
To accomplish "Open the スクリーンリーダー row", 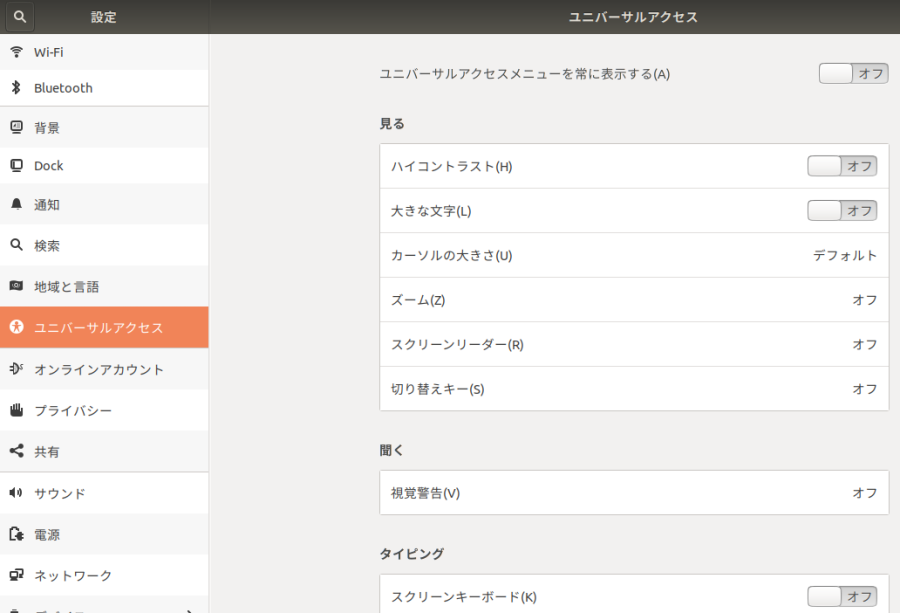I will pos(634,344).
